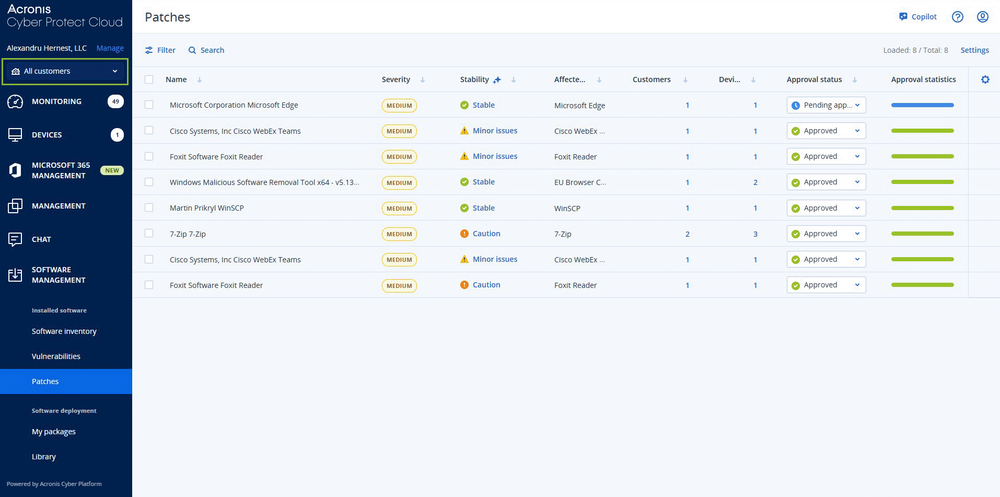
Task: Sort by Customers arrow icon
Action: click(685, 80)
